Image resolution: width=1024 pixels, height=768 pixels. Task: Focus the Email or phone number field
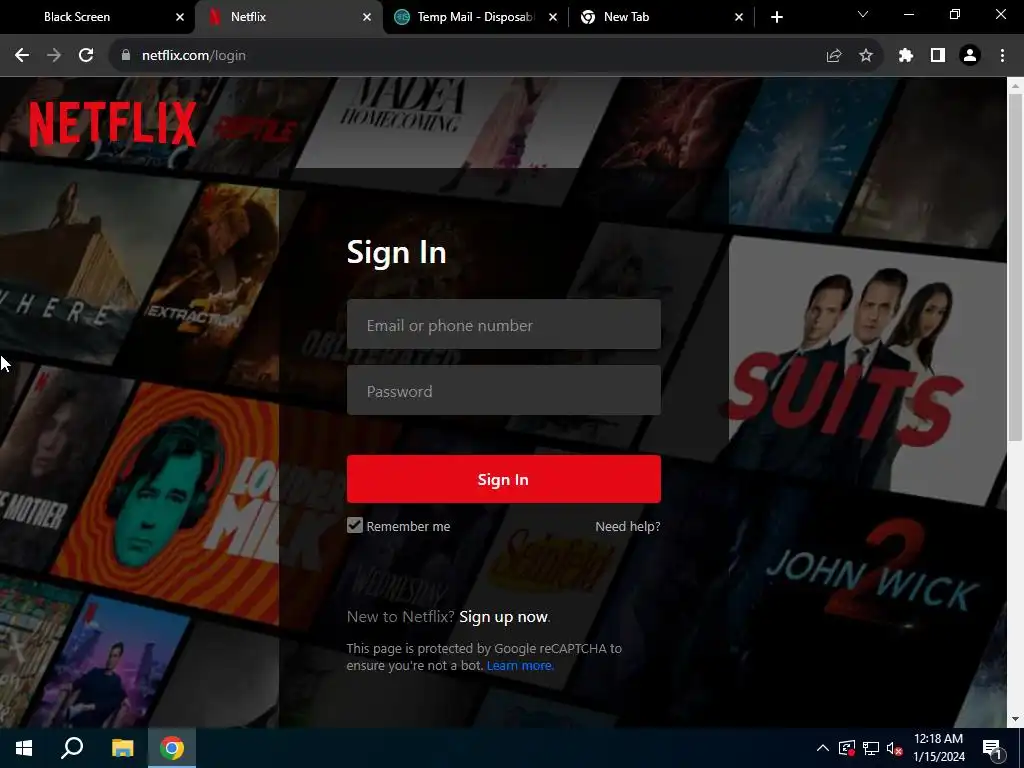click(x=504, y=325)
